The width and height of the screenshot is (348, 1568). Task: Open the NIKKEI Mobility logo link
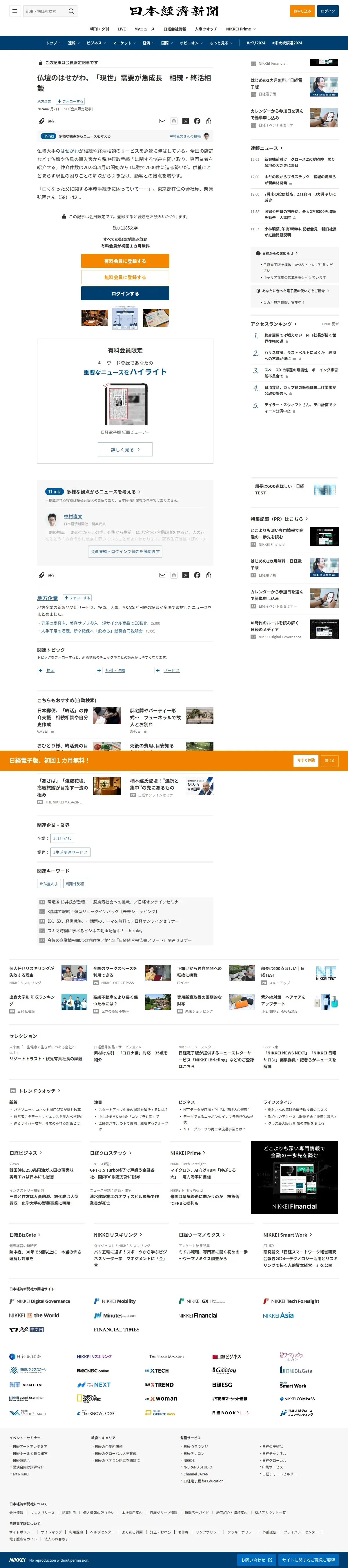115,1301
